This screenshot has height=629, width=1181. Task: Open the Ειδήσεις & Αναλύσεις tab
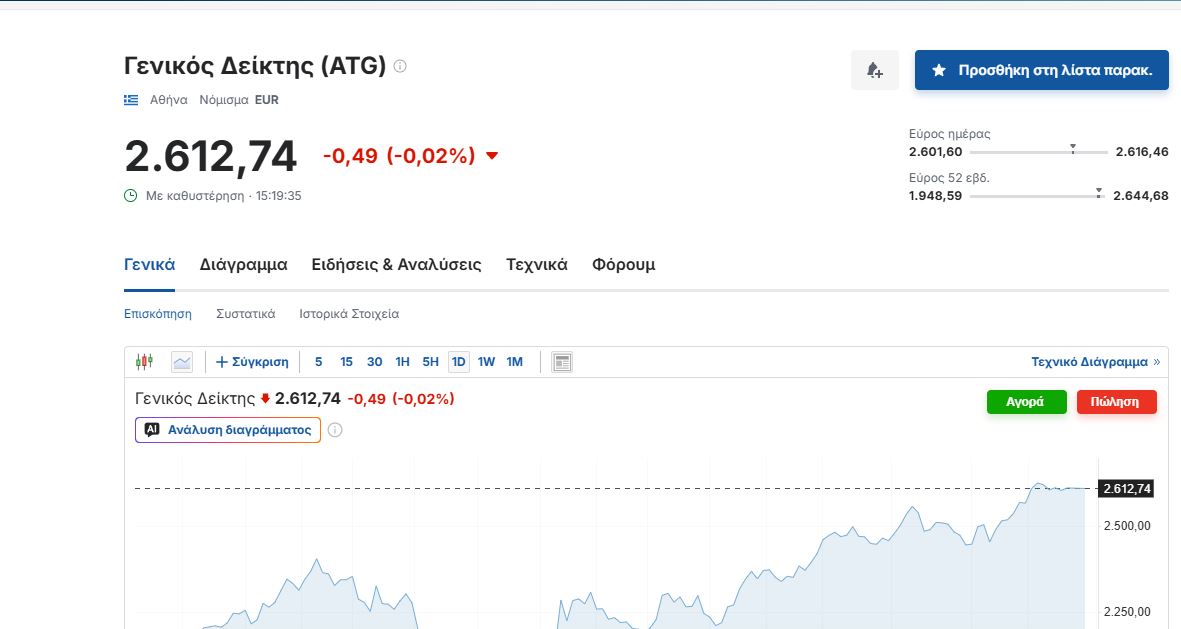coord(396,264)
